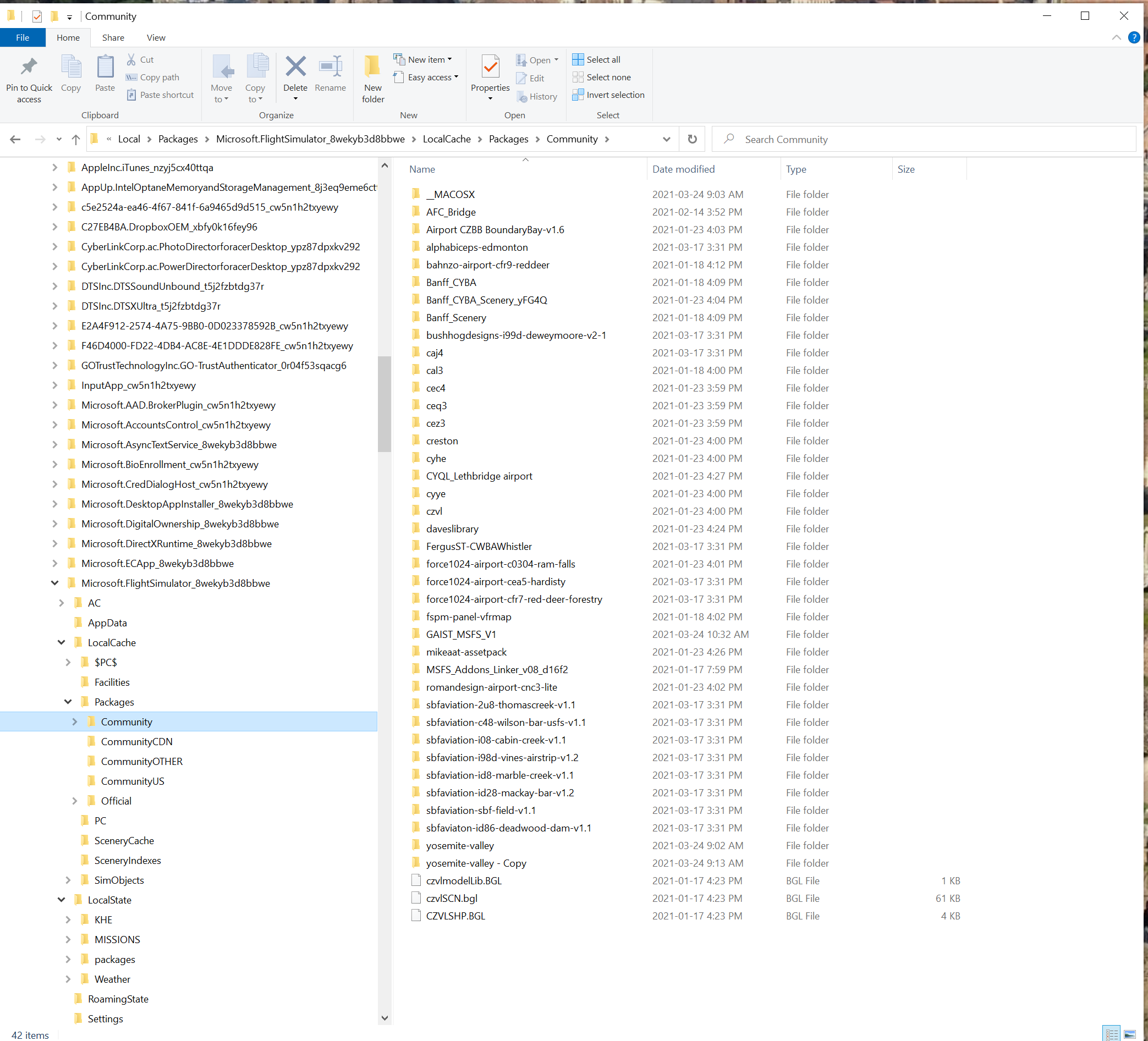The image size is (1148, 1041).
Task: Click the New folder icon
Action: click(x=372, y=68)
